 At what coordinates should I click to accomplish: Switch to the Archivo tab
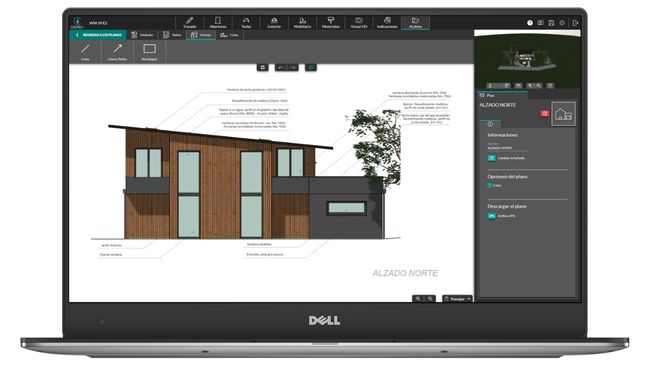coord(415,22)
